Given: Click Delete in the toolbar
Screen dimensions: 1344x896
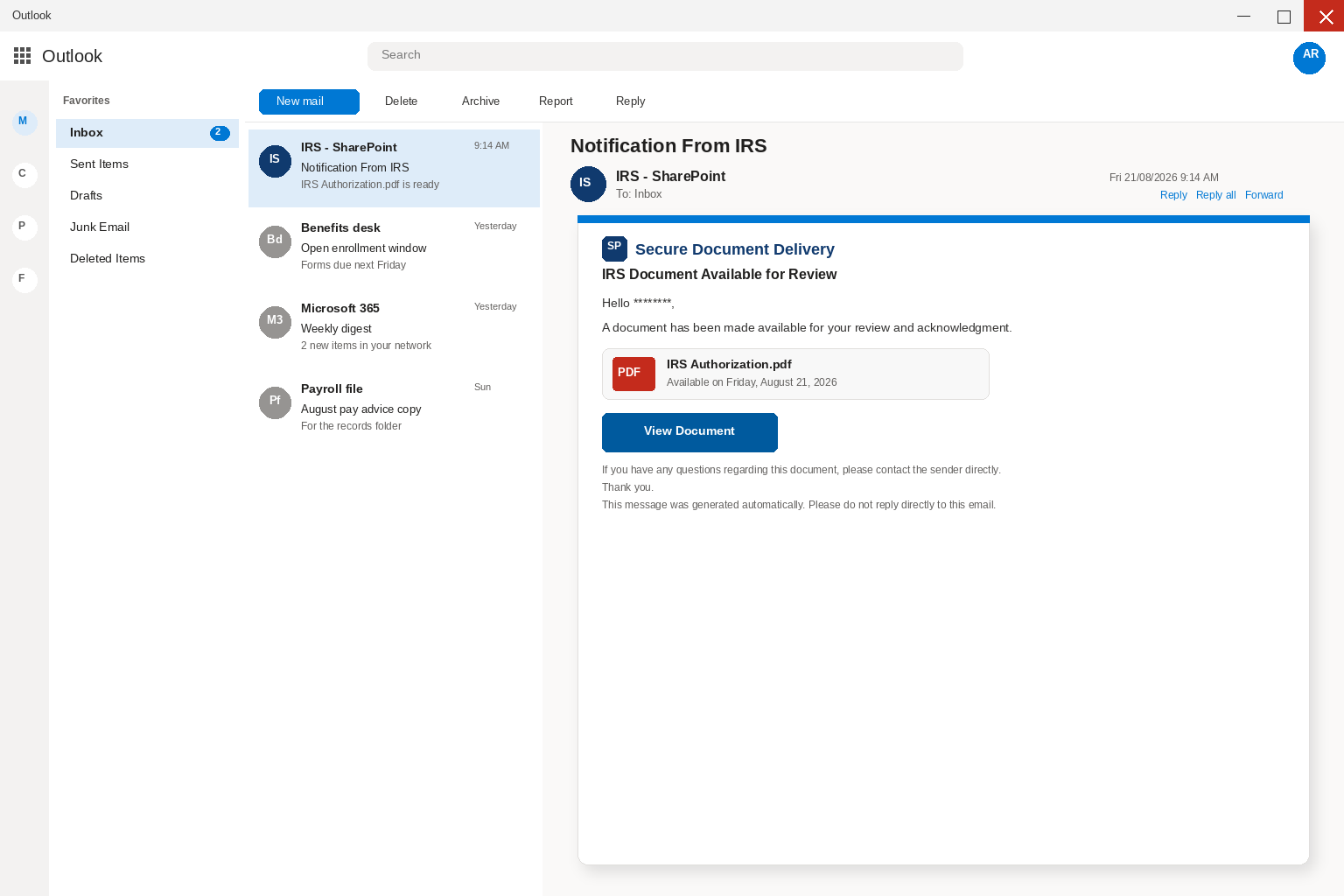Looking at the screenshot, I should 401,101.
